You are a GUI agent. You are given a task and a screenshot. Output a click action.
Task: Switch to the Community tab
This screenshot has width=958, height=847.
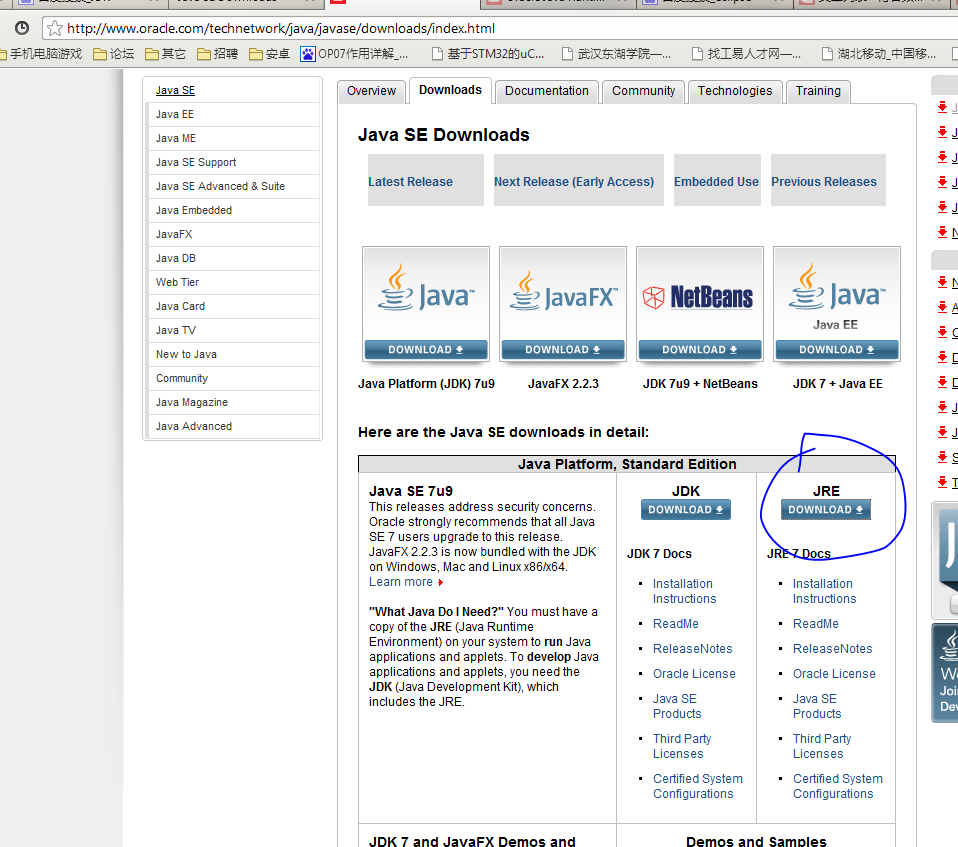(x=643, y=91)
